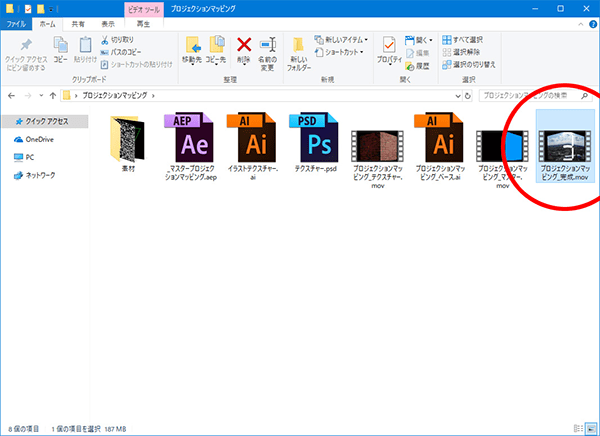The height and width of the screenshot is (436, 600).
Task: Click Invert selection (選択の切り替え)
Action: tap(469, 65)
